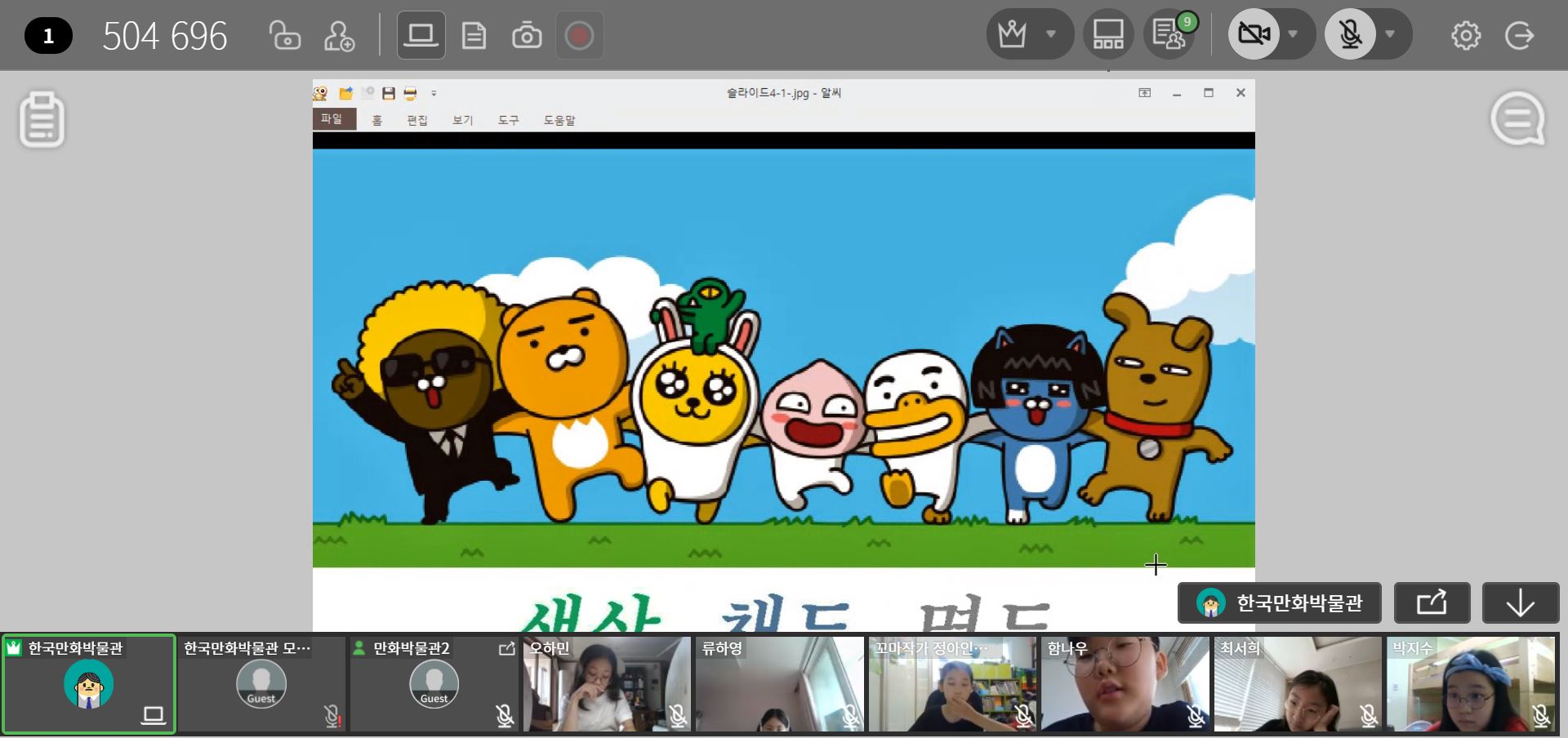The width and height of the screenshot is (1568, 738).
Task: Click the muted mic icon on 최서희 tile
Action: point(1369,716)
